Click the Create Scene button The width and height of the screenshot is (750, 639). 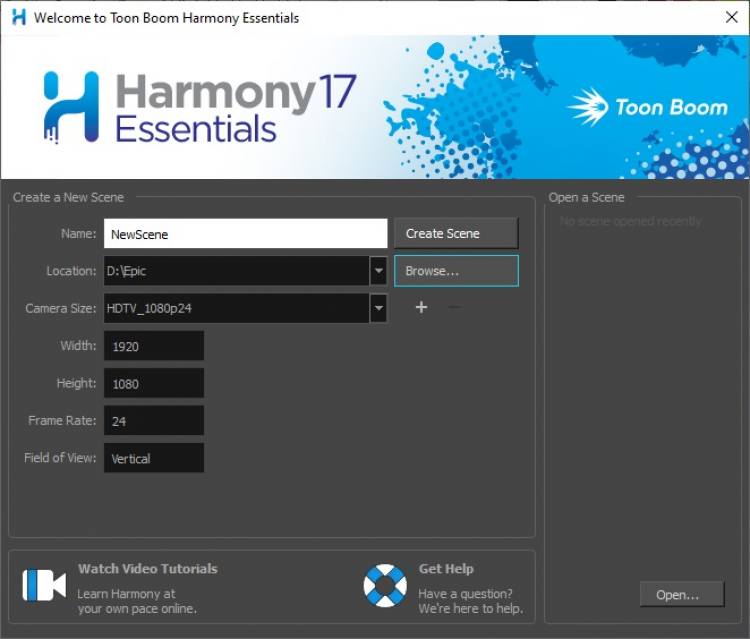pyautogui.click(x=456, y=233)
